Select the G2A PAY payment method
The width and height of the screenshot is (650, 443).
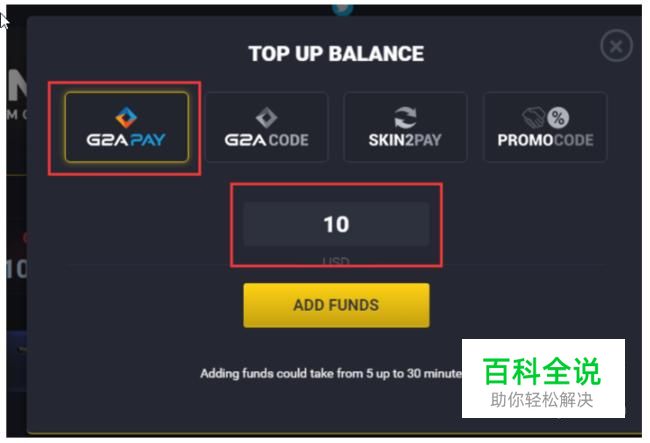point(127,127)
